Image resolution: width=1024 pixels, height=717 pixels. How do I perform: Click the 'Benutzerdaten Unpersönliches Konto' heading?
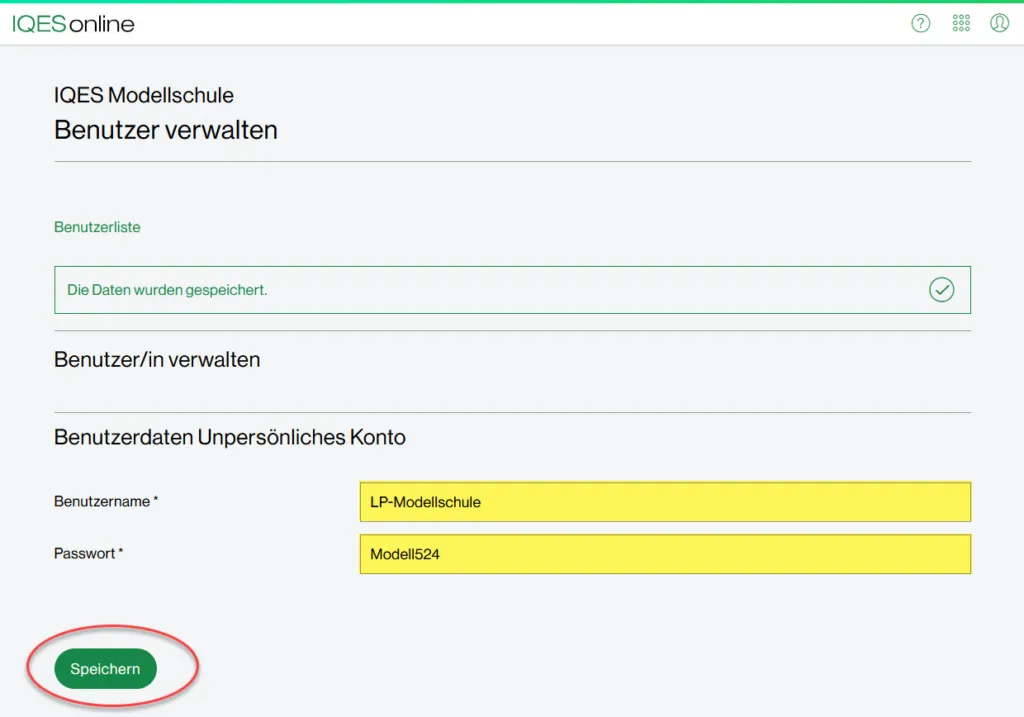coord(230,437)
